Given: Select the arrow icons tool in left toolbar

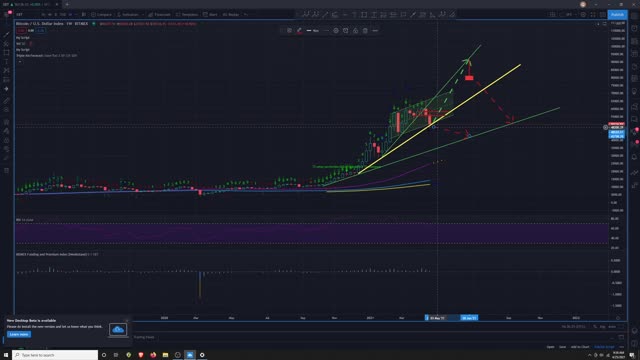Looking at the screenshot, I should coord(6,89).
